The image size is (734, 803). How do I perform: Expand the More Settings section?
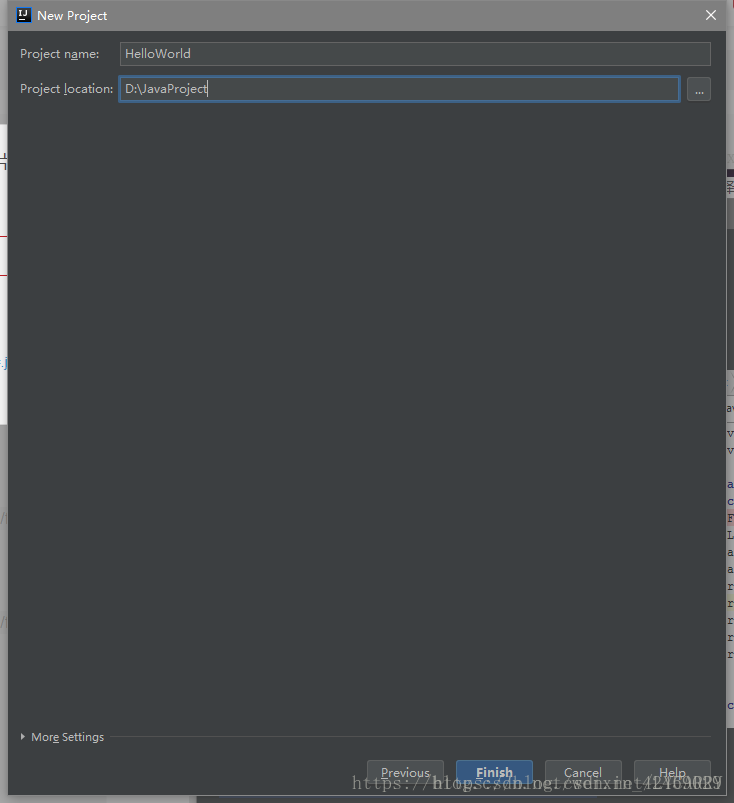click(62, 737)
